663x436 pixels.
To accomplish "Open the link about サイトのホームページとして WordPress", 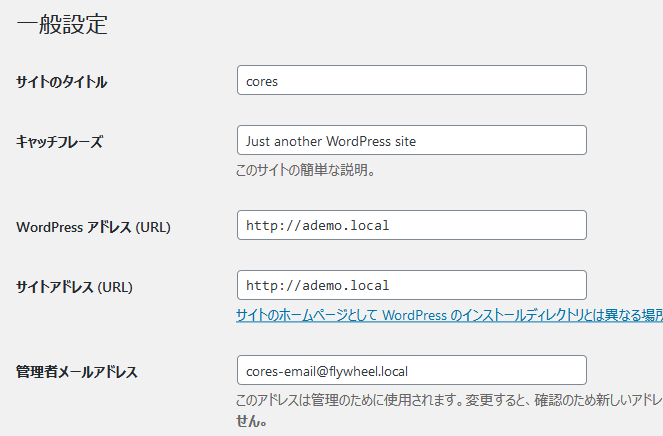I will 449,315.
